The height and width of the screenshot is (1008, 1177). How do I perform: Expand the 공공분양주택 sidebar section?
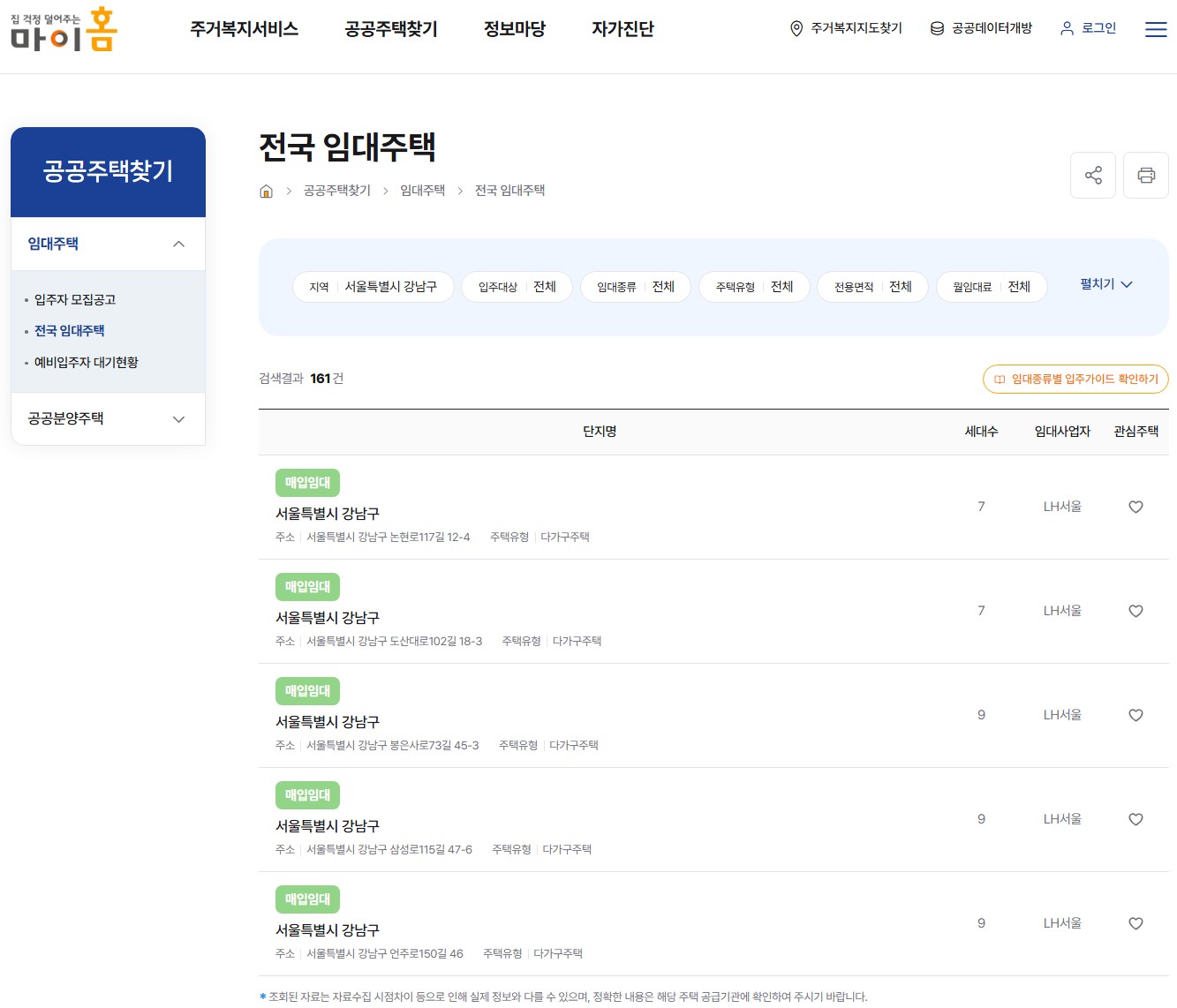click(179, 418)
